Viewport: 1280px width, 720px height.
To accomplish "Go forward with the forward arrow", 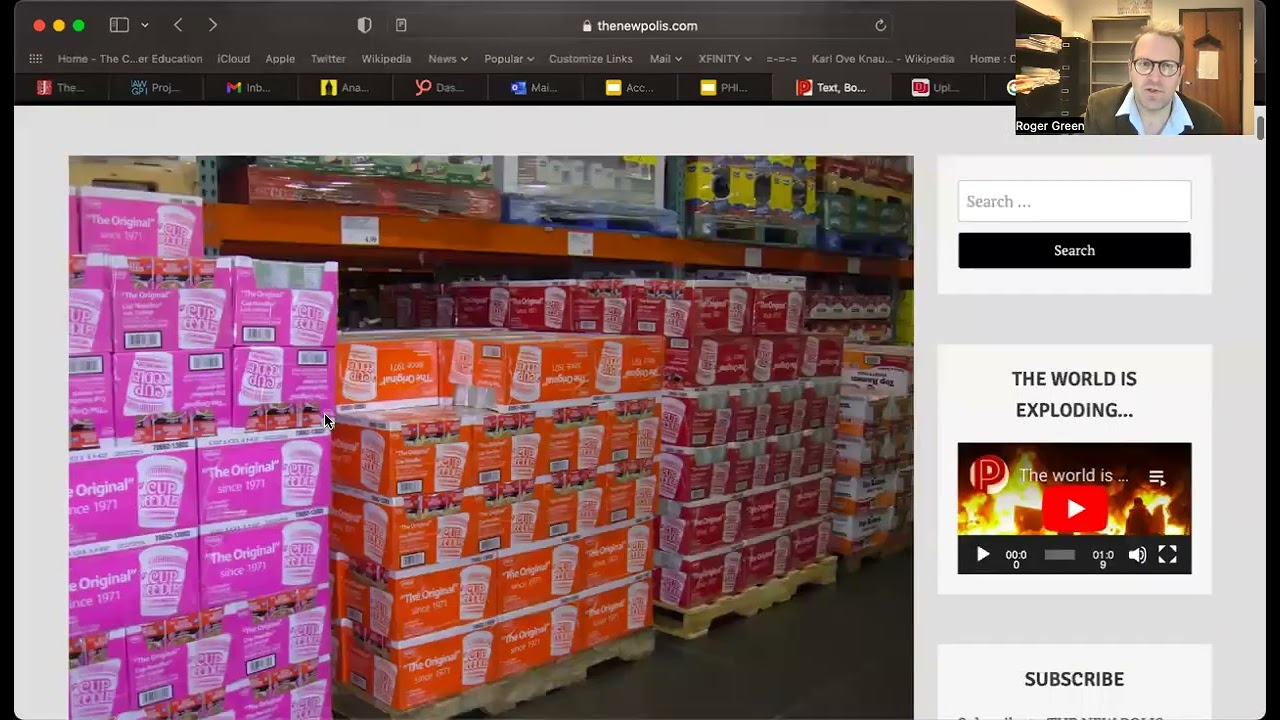I will pos(213,25).
